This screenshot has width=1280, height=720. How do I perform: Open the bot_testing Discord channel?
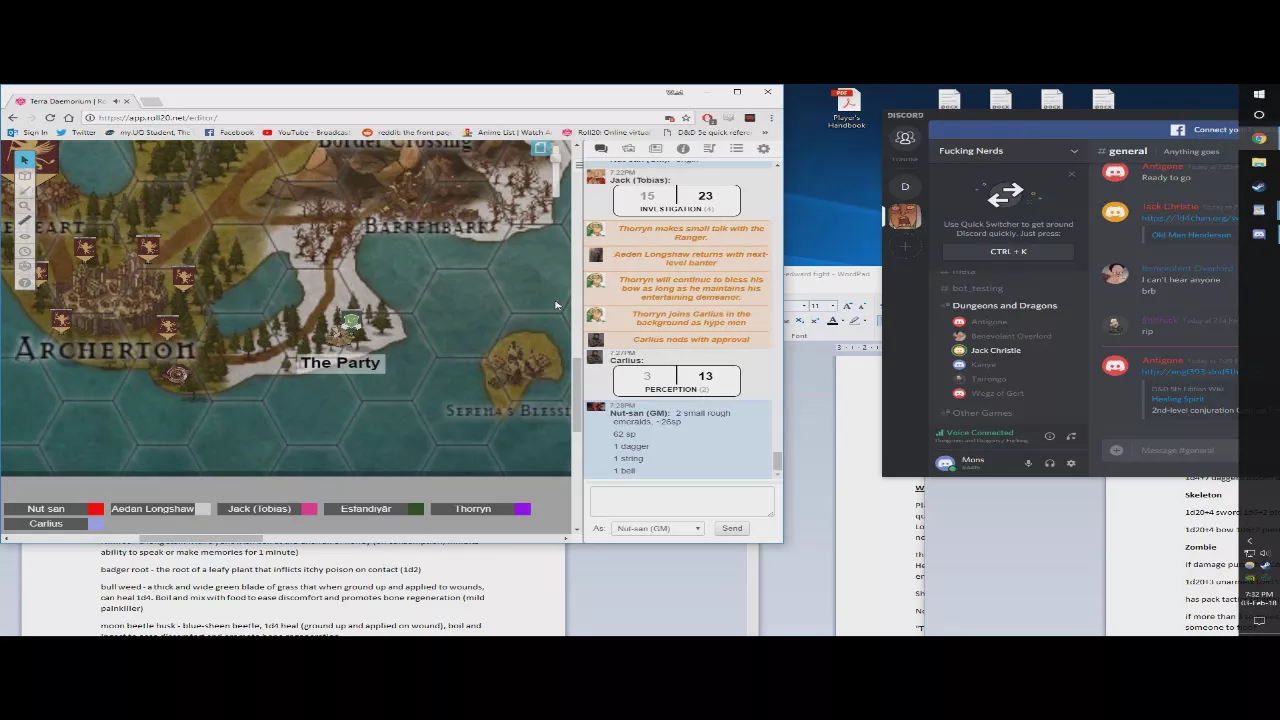(x=977, y=288)
